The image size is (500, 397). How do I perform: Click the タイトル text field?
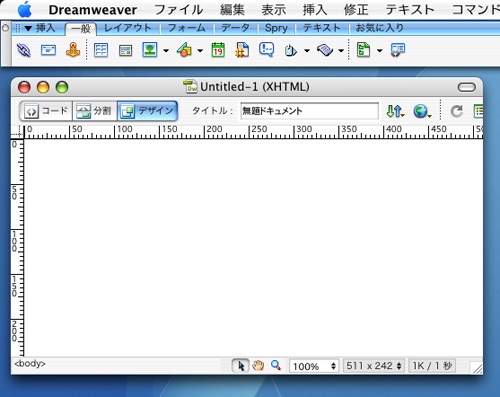click(309, 111)
